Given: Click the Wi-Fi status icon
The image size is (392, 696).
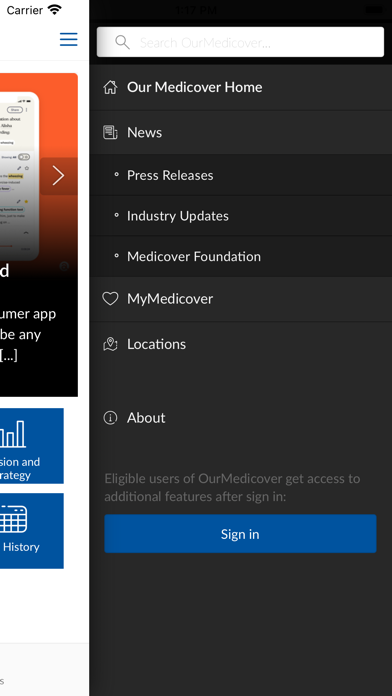Looking at the screenshot, I should point(55,10).
